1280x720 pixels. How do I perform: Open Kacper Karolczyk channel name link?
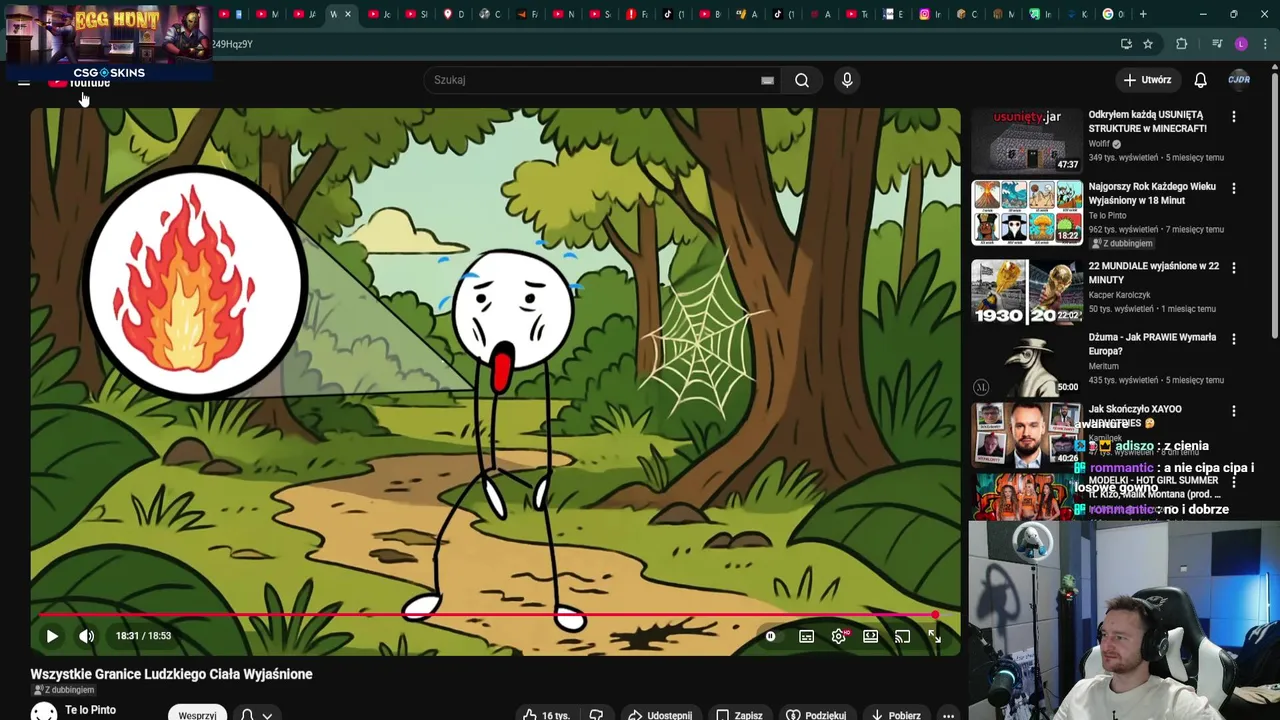1119,295
